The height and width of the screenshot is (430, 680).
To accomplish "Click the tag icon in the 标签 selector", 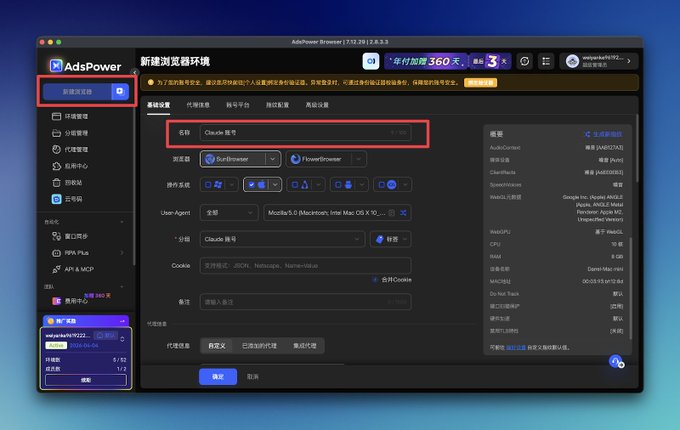I will pos(380,239).
